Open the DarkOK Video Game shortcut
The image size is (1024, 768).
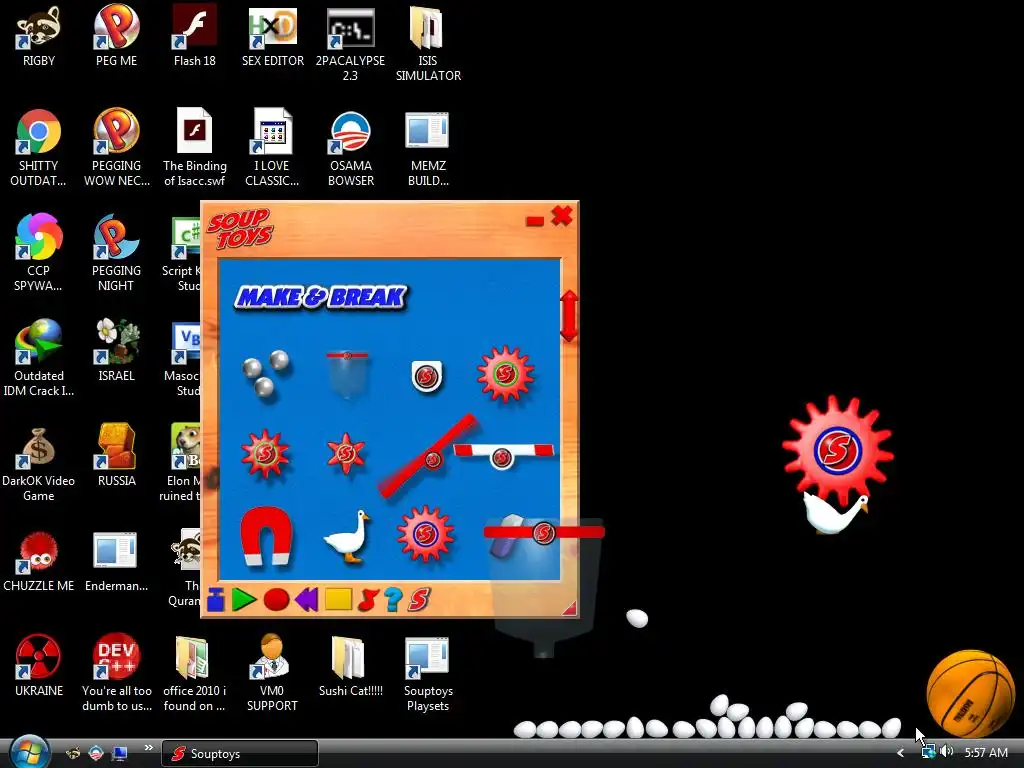39,464
